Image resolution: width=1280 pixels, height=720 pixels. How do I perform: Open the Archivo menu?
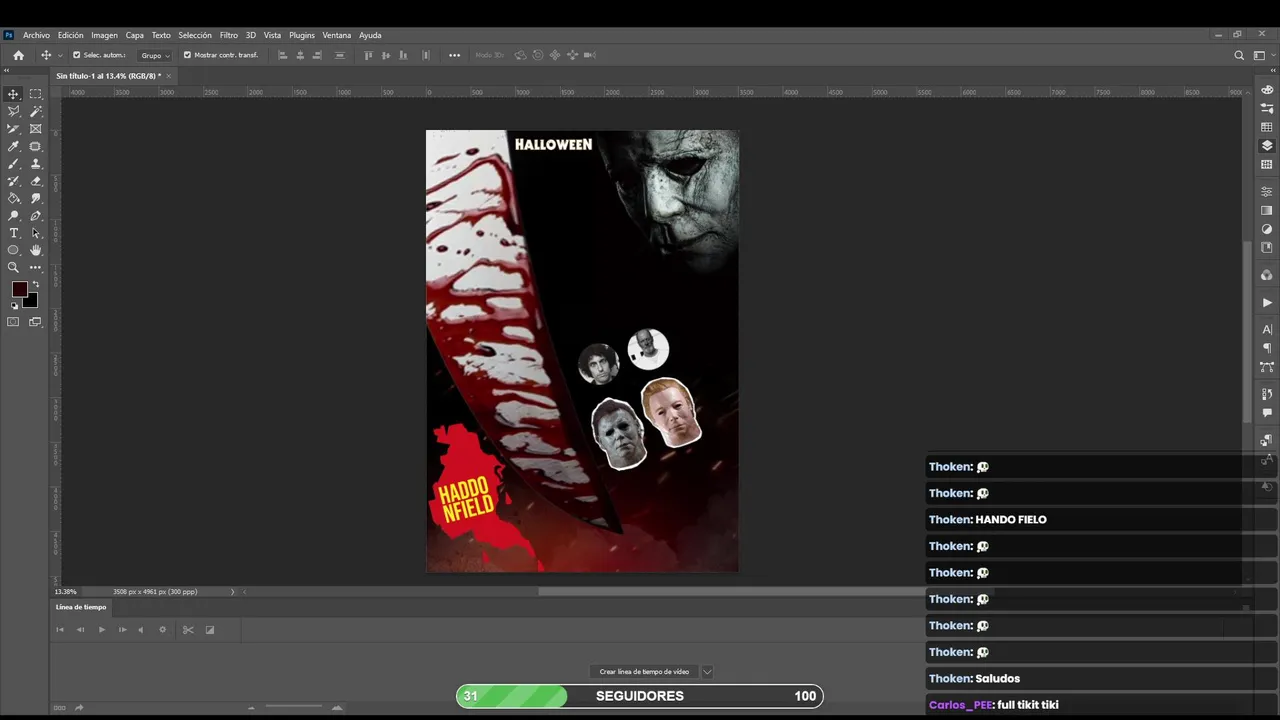(x=36, y=35)
